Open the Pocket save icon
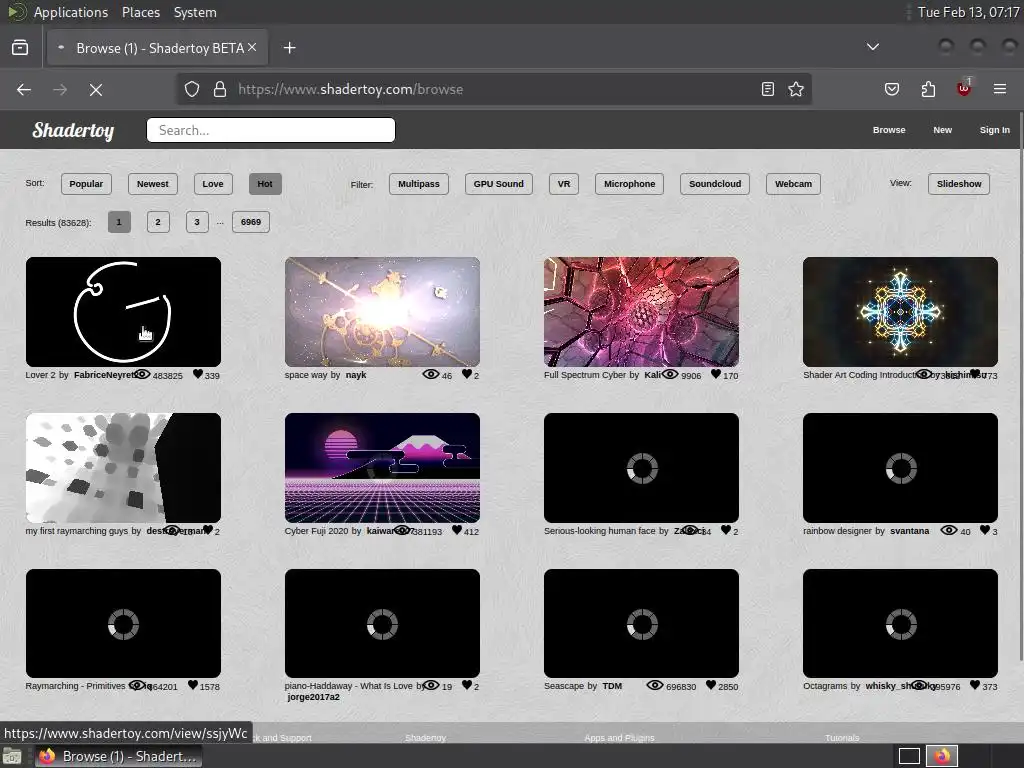The width and height of the screenshot is (1024, 768). (x=891, y=89)
